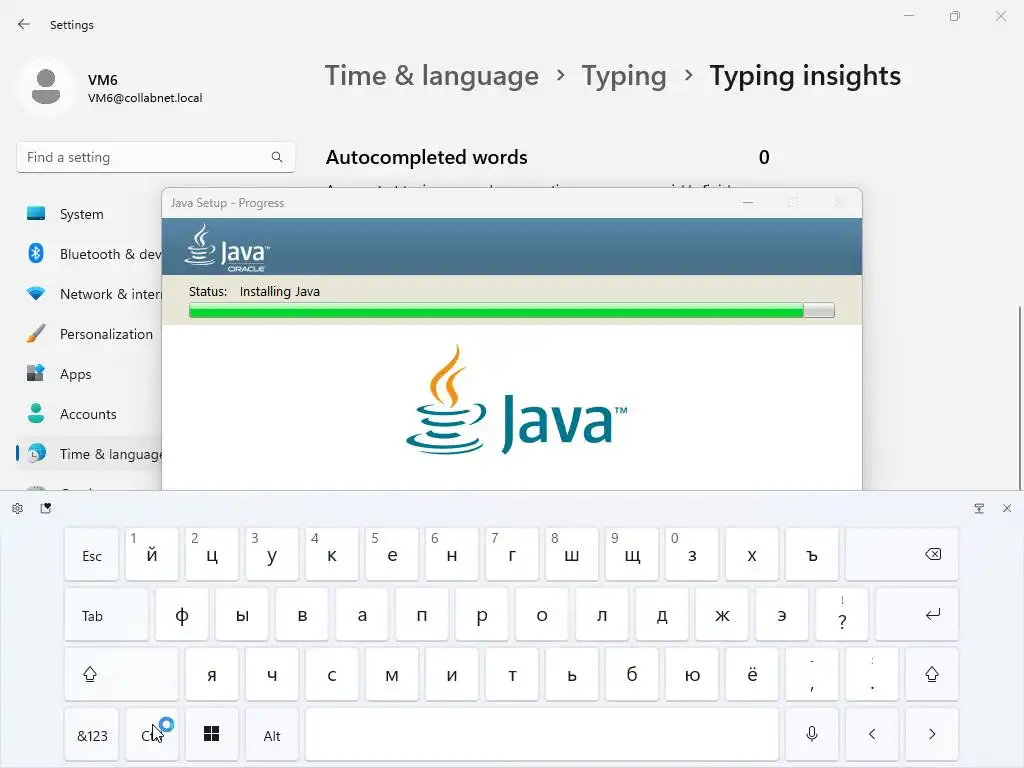Click the Time & language globe icon
This screenshot has height=768, width=1024.
(x=37, y=453)
